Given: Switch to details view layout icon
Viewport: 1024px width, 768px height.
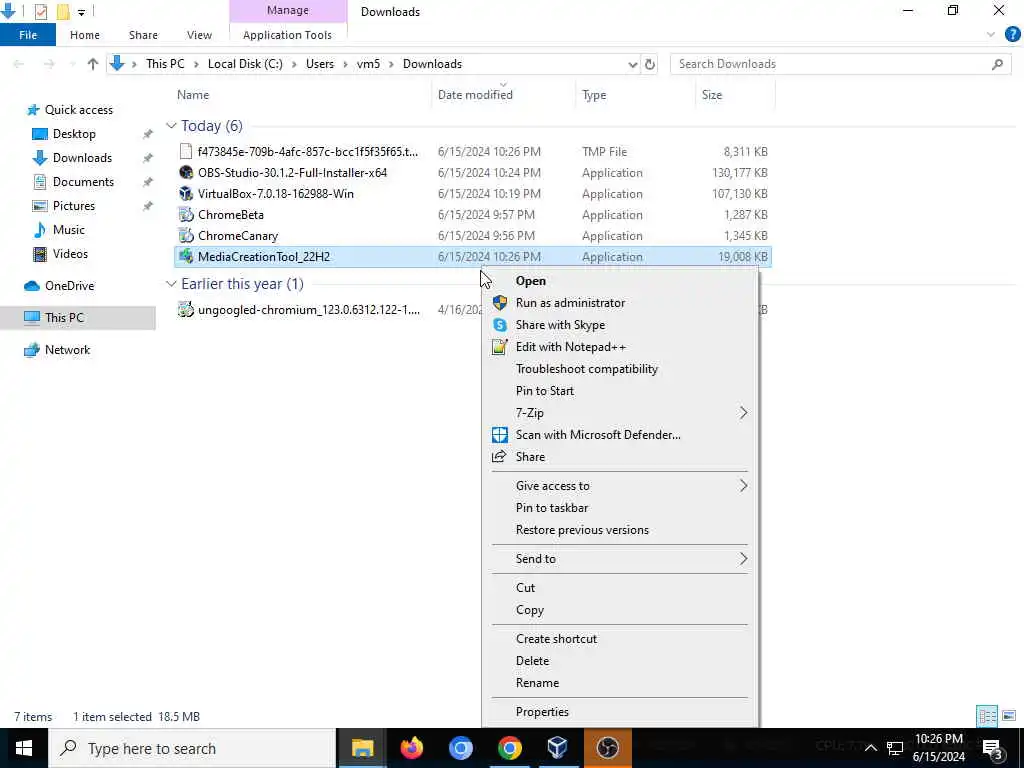Looking at the screenshot, I should point(987,716).
